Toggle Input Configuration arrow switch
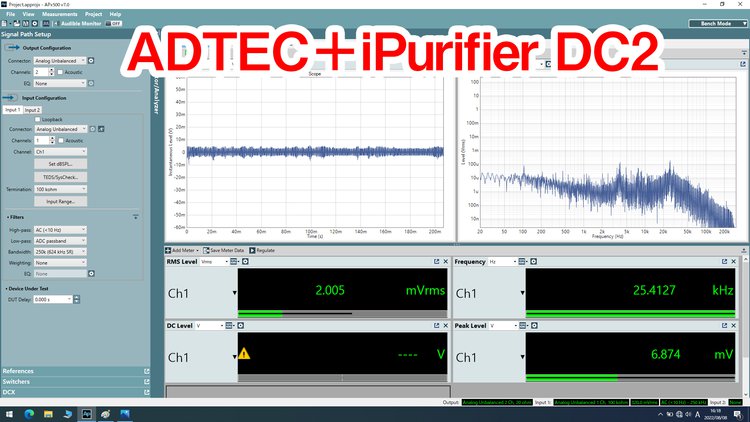Screen dimensions: 750x422 pos(10,98)
